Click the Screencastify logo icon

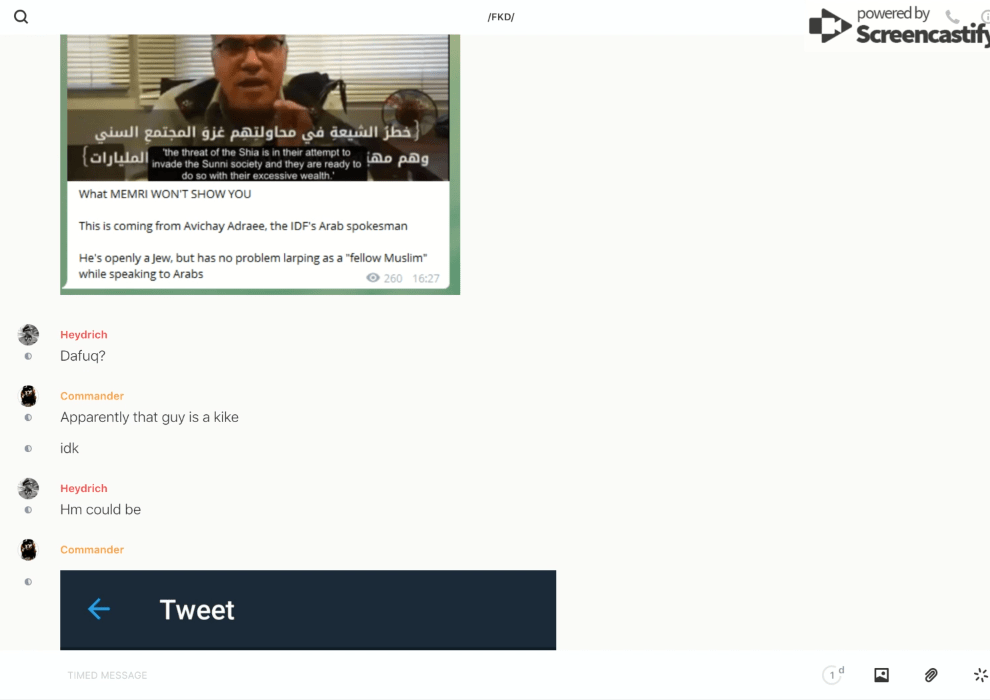click(830, 27)
